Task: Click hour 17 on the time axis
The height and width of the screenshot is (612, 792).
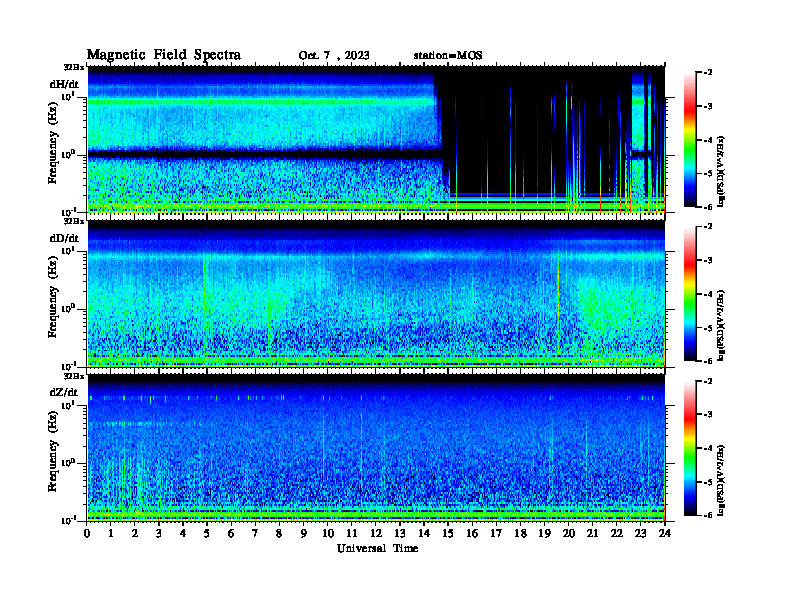Action: click(496, 533)
